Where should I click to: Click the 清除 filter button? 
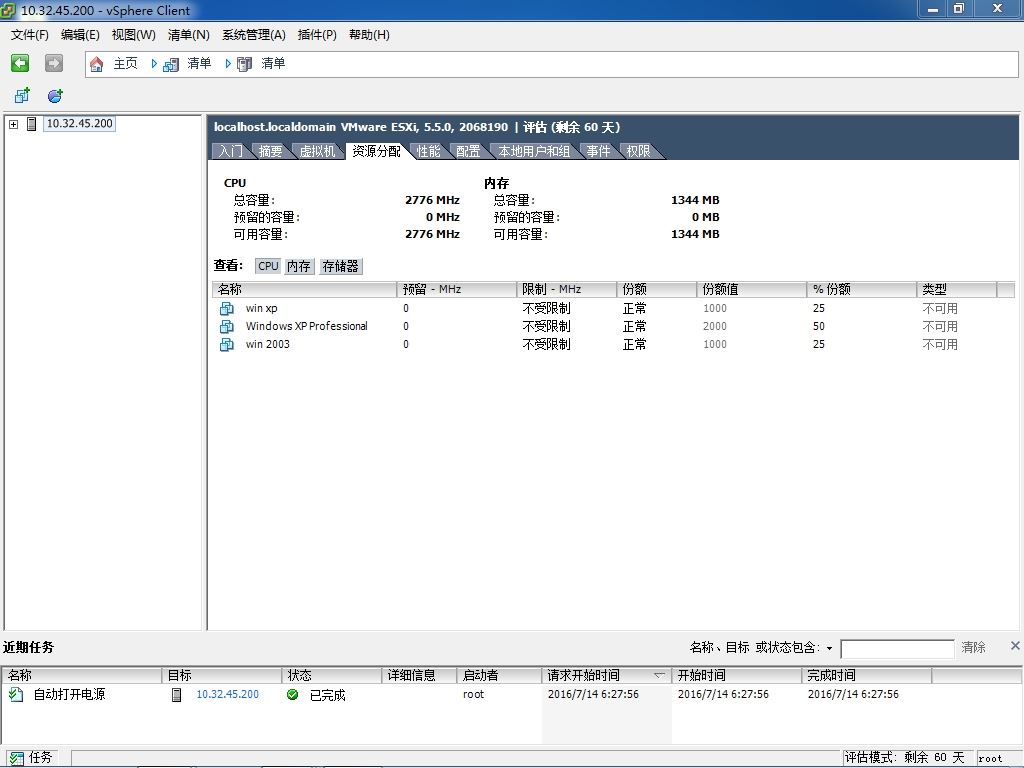(x=973, y=647)
